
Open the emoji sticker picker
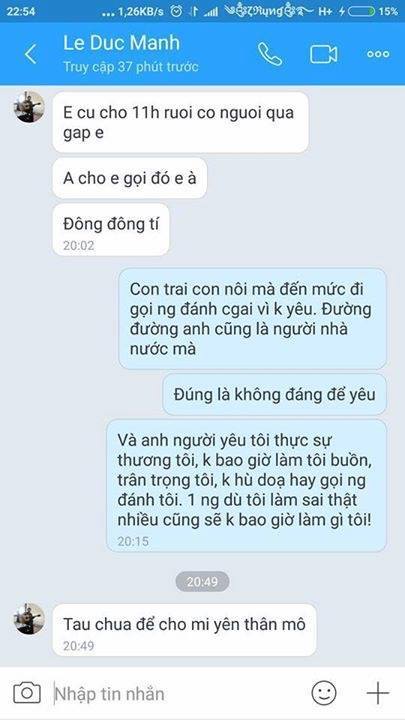[x=324, y=692]
